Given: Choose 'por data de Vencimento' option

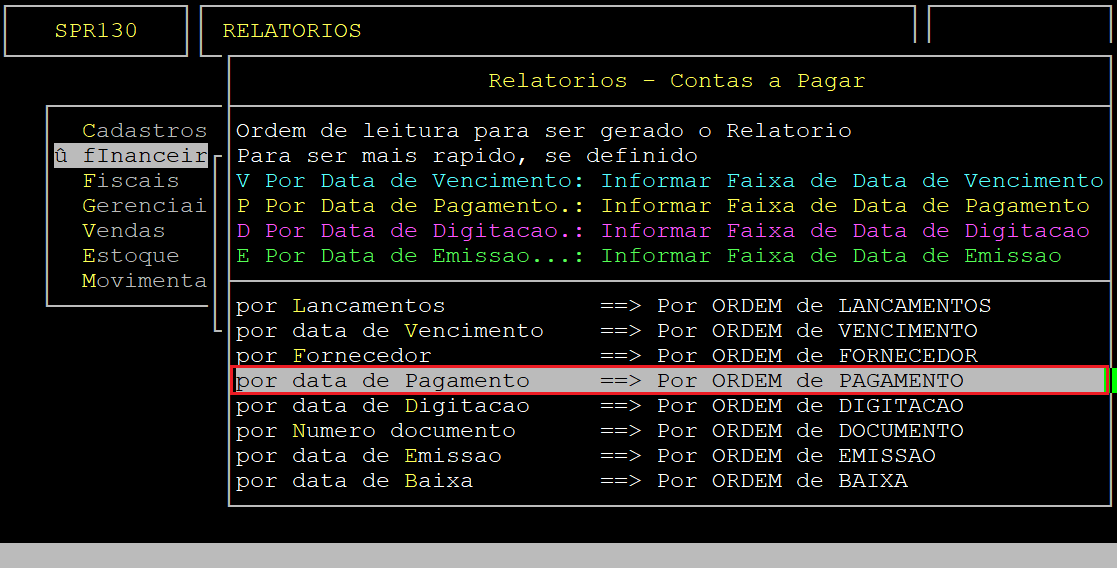Looking at the screenshot, I should click(390, 331).
